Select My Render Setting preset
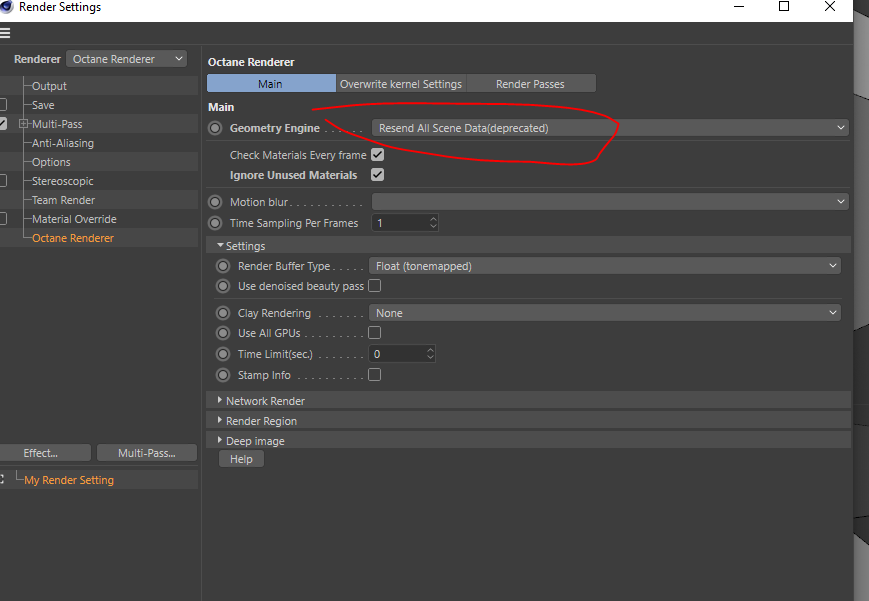The image size is (869, 601). tap(69, 480)
